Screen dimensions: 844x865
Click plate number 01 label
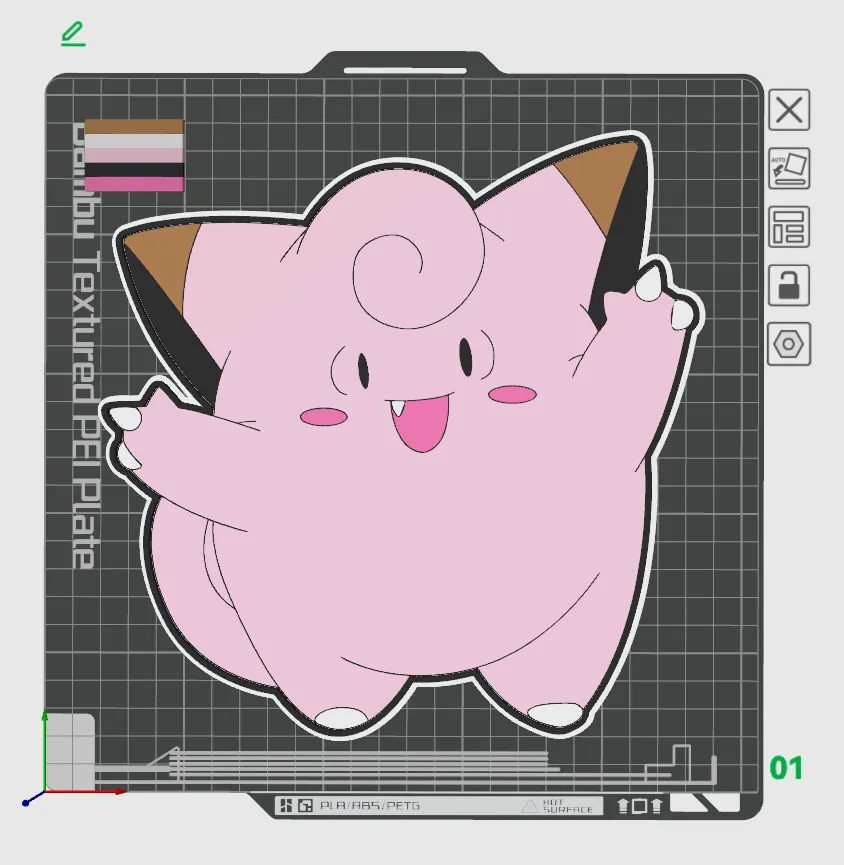784,769
